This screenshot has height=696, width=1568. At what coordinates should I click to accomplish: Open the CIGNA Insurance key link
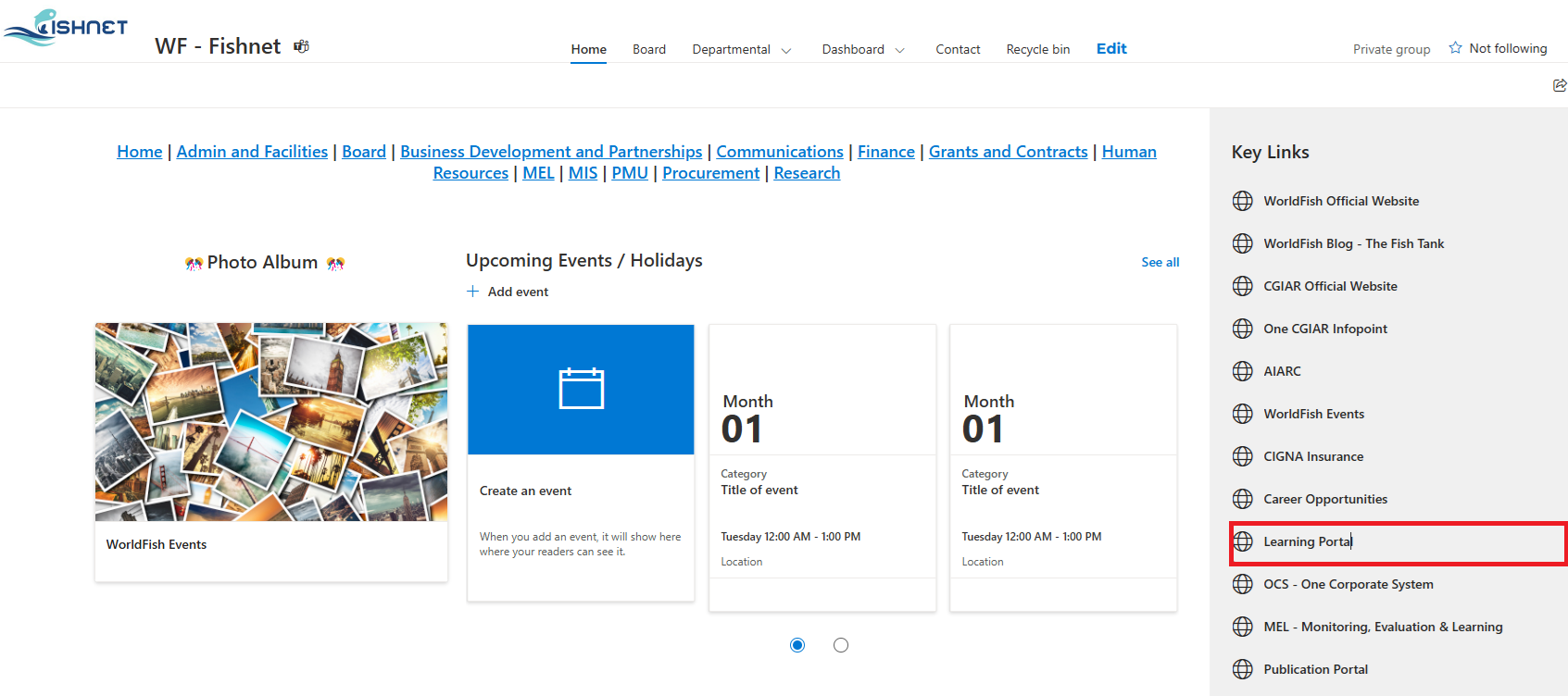click(x=1312, y=456)
